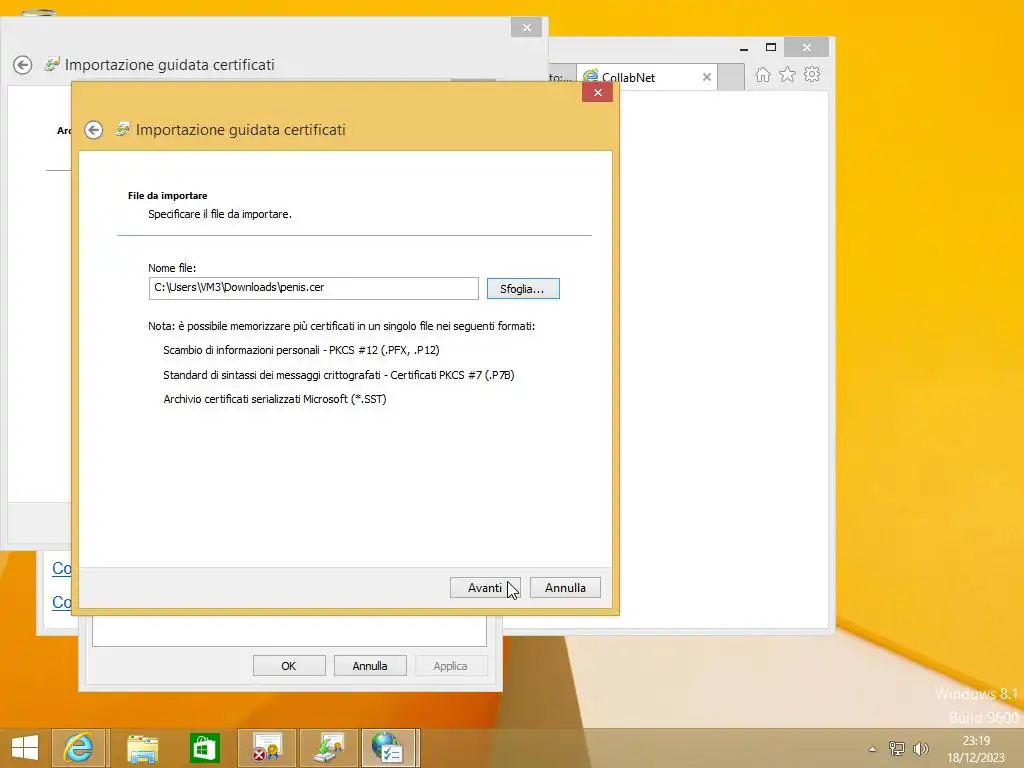The width and height of the screenshot is (1024, 768).
Task: Click certificate icon in front wizard title
Action: click(x=123, y=129)
